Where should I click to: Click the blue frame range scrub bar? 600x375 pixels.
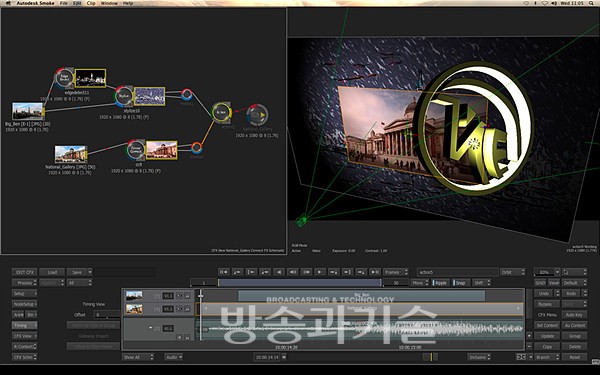click(x=300, y=283)
